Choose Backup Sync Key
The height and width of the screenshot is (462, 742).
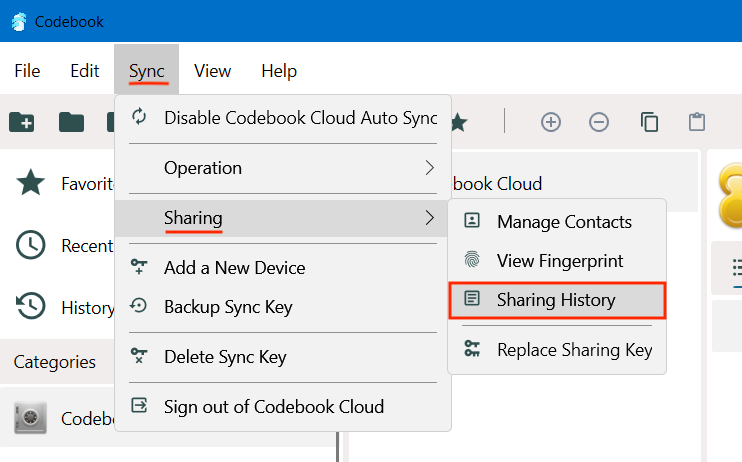pos(283,307)
